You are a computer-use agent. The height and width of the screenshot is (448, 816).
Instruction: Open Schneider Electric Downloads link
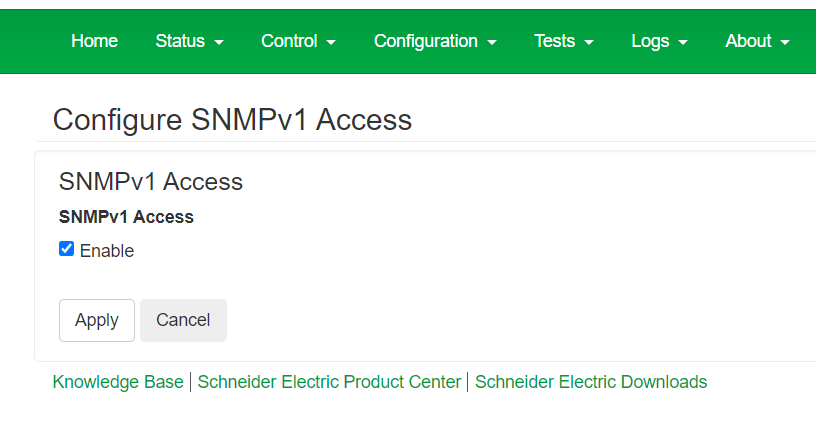[x=591, y=382]
